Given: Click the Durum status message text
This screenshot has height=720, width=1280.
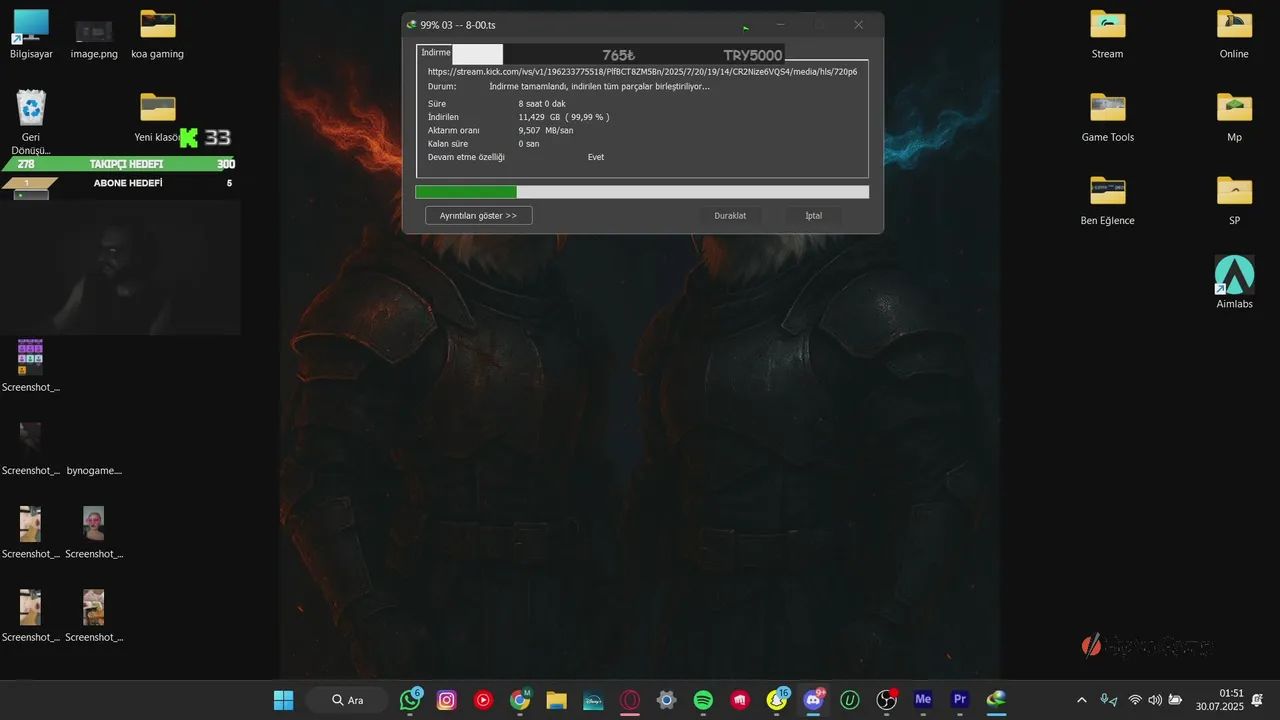Looking at the screenshot, I should pyautogui.click(x=600, y=87).
